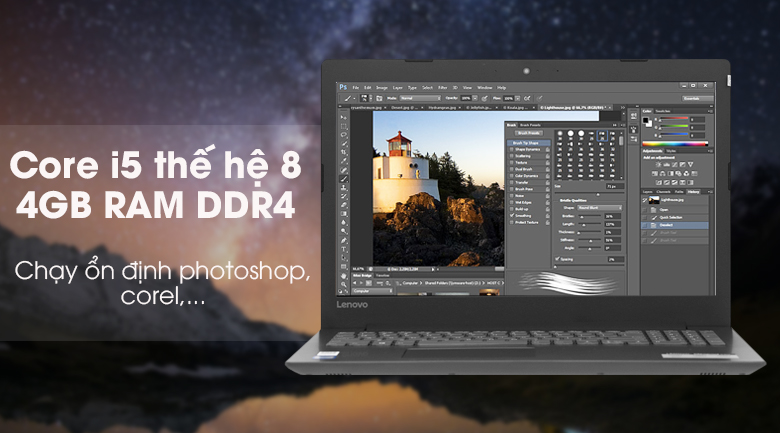Select the Healing Brush tool
The image size is (780, 433).
pos(343,170)
